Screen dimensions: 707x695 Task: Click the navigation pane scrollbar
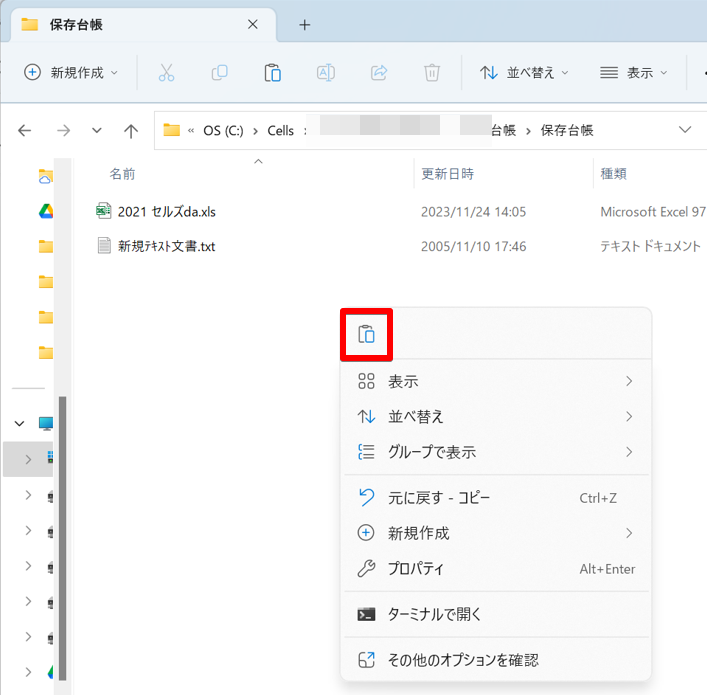pyautogui.click(x=63, y=538)
